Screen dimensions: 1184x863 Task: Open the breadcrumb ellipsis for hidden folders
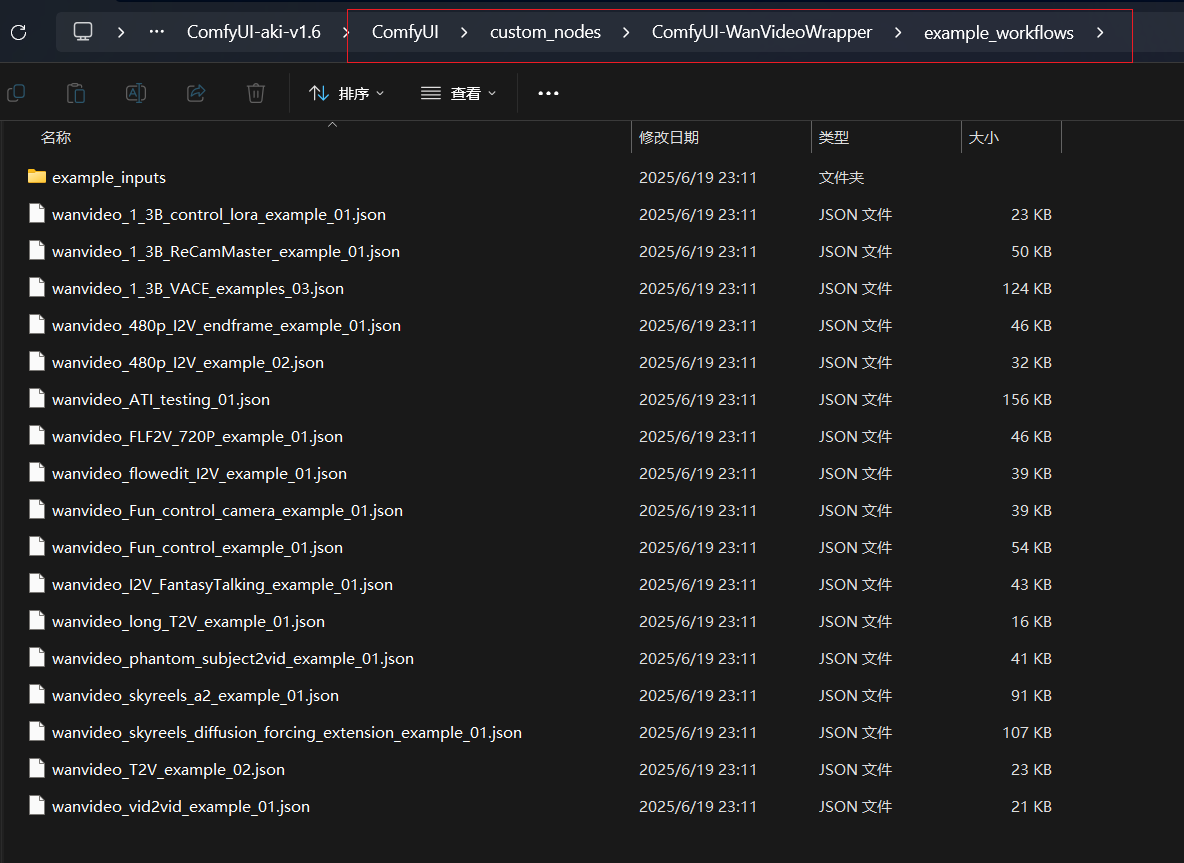pos(156,32)
